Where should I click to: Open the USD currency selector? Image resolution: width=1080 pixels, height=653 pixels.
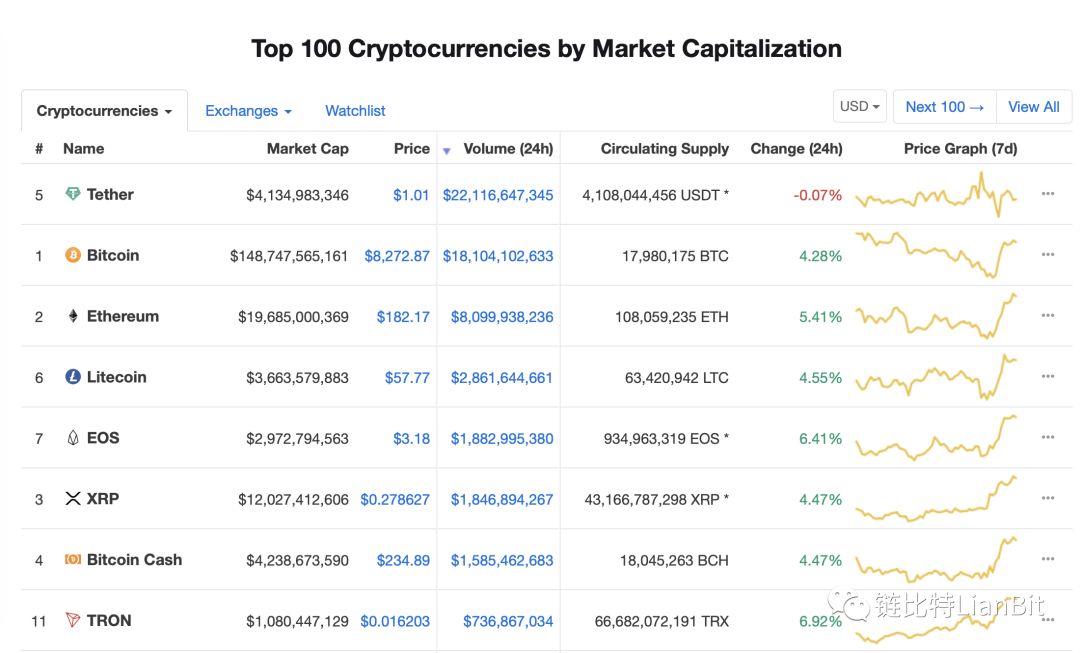(x=859, y=107)
